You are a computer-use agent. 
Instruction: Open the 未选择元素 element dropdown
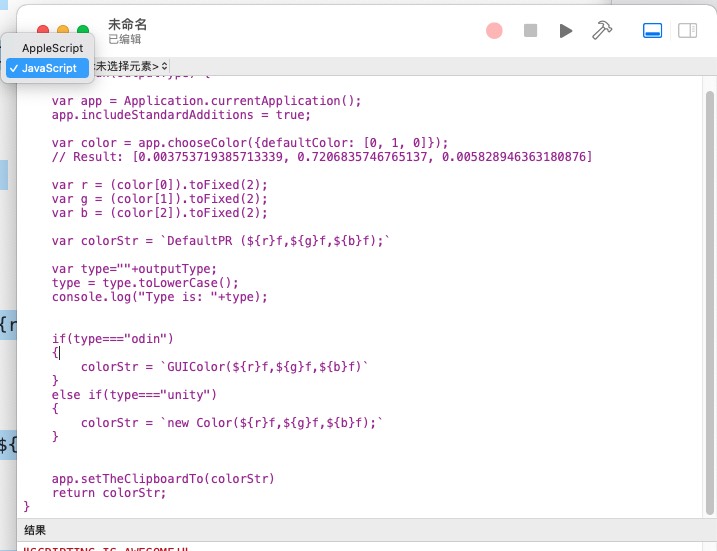(131, 66)
